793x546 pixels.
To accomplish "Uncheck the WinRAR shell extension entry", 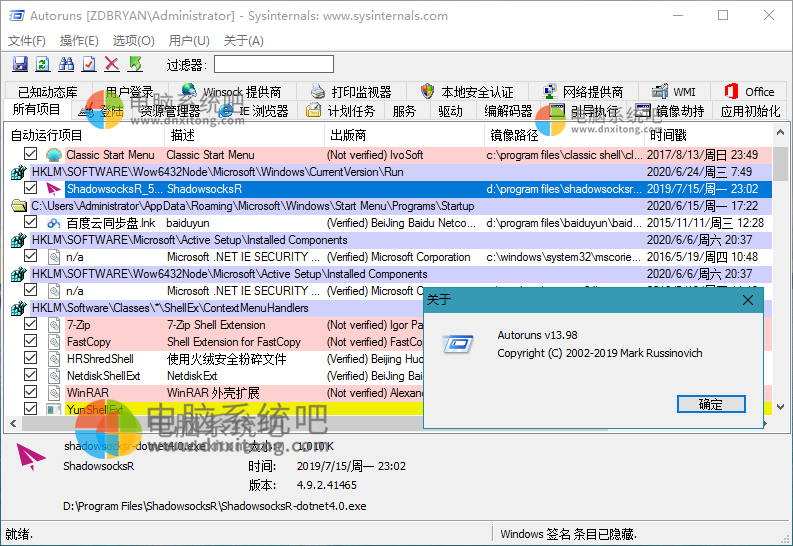I will coord(30,392).
